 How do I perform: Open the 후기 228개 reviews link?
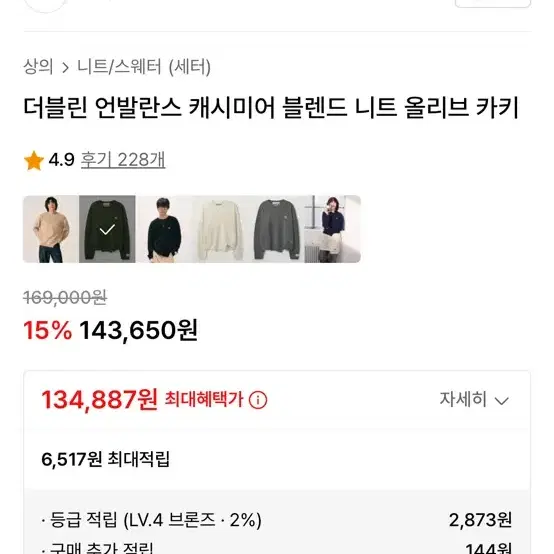coord(123,160)
